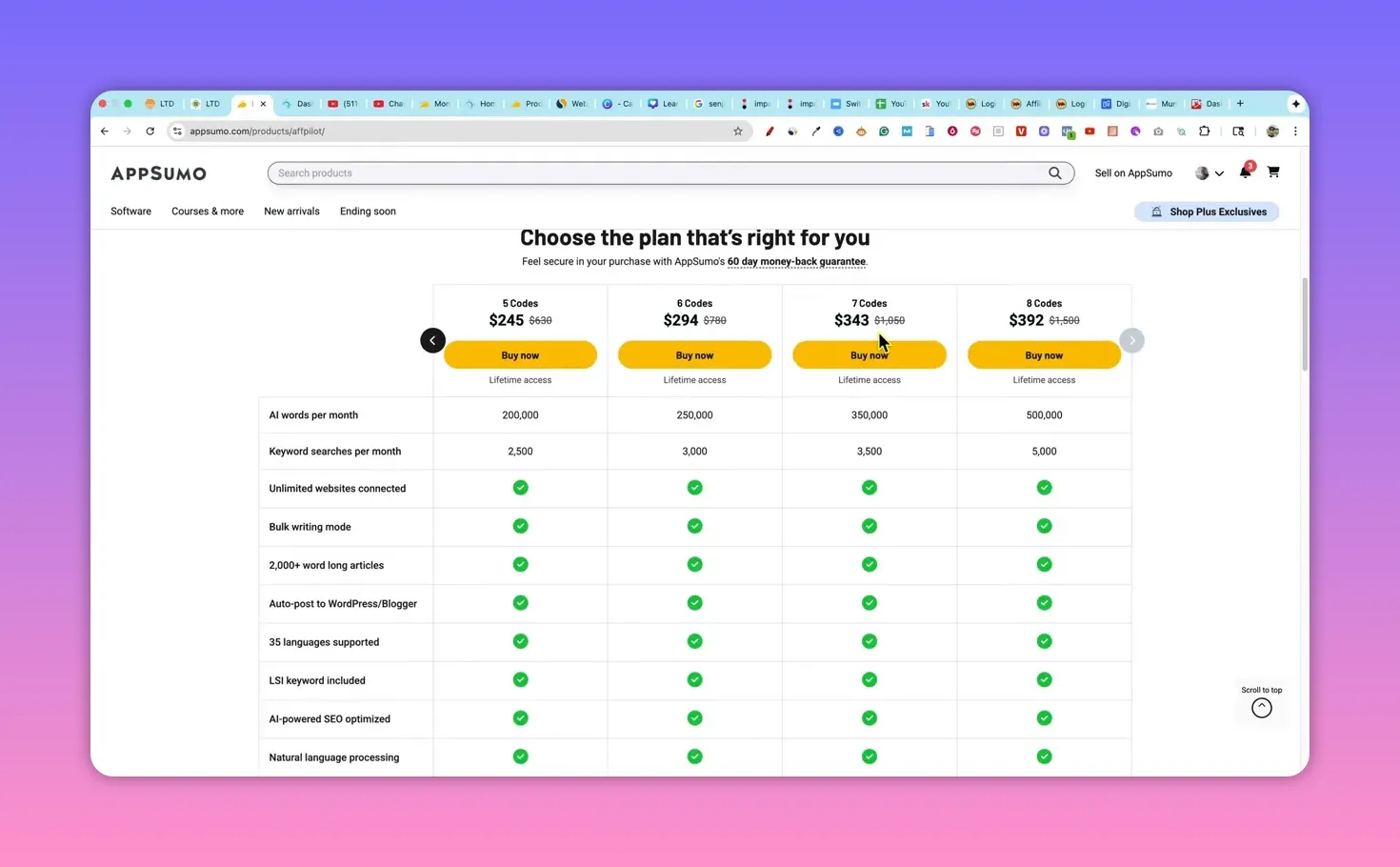The image size is (1400, 867).
Task: Click the left carousel arrow beside pricing table
Action: click(432, 340)
